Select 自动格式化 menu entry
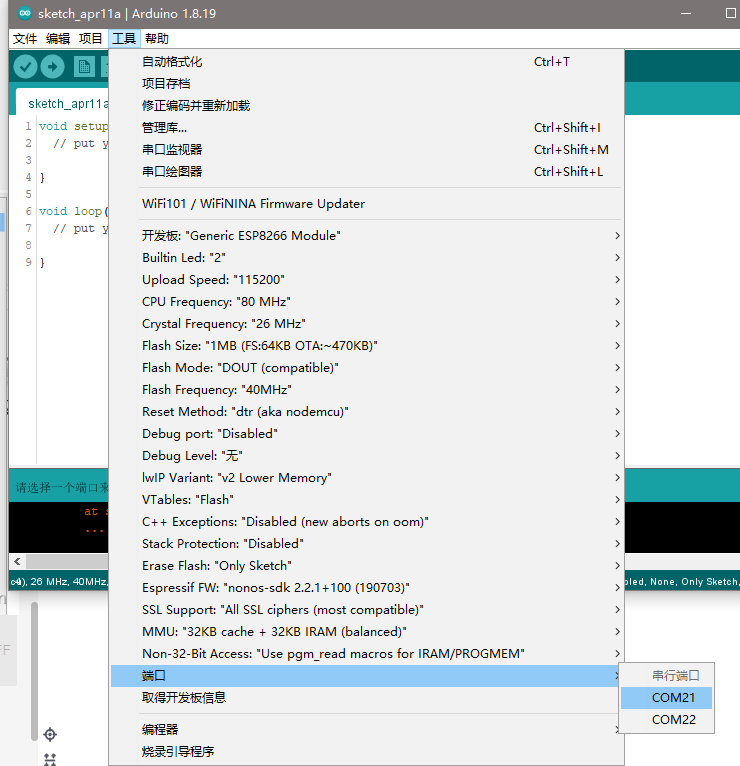Screen dimensions: 740x766 [367, 62]
